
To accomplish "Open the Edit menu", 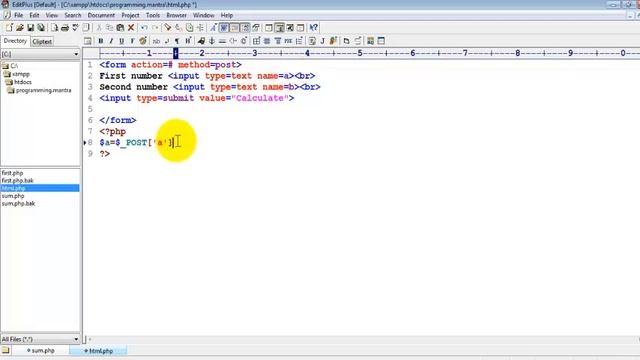I will pyautogui.click(x=34, y=15).
